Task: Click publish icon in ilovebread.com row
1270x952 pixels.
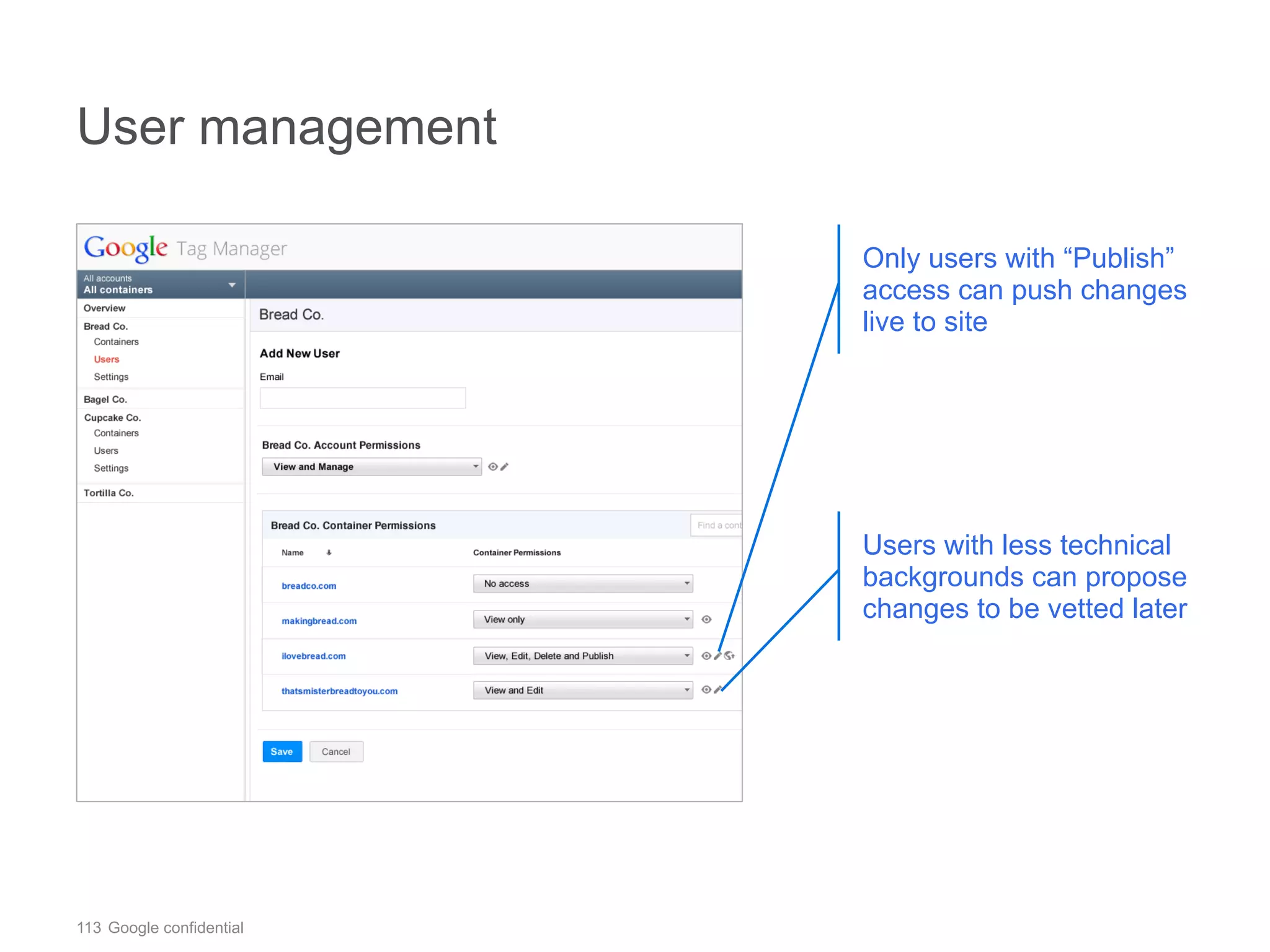Action: click(730, 656)
